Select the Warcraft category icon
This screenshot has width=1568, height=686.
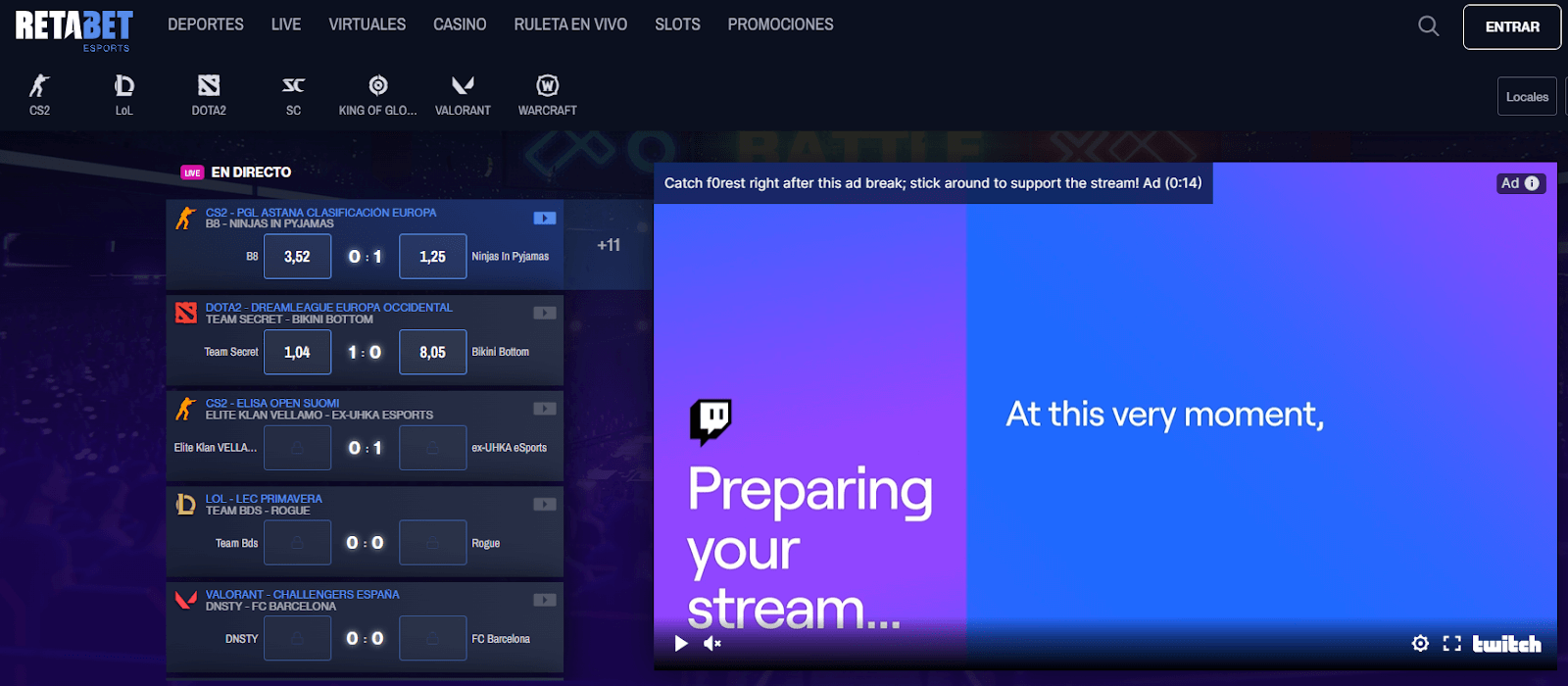pyautogui.click(x=547, y=95)
